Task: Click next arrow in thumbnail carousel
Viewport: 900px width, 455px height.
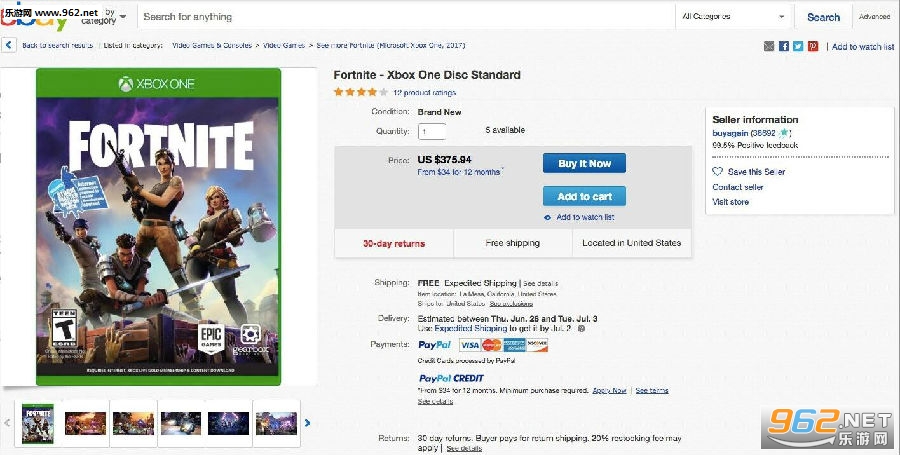Action: click(x=307, y=423)
